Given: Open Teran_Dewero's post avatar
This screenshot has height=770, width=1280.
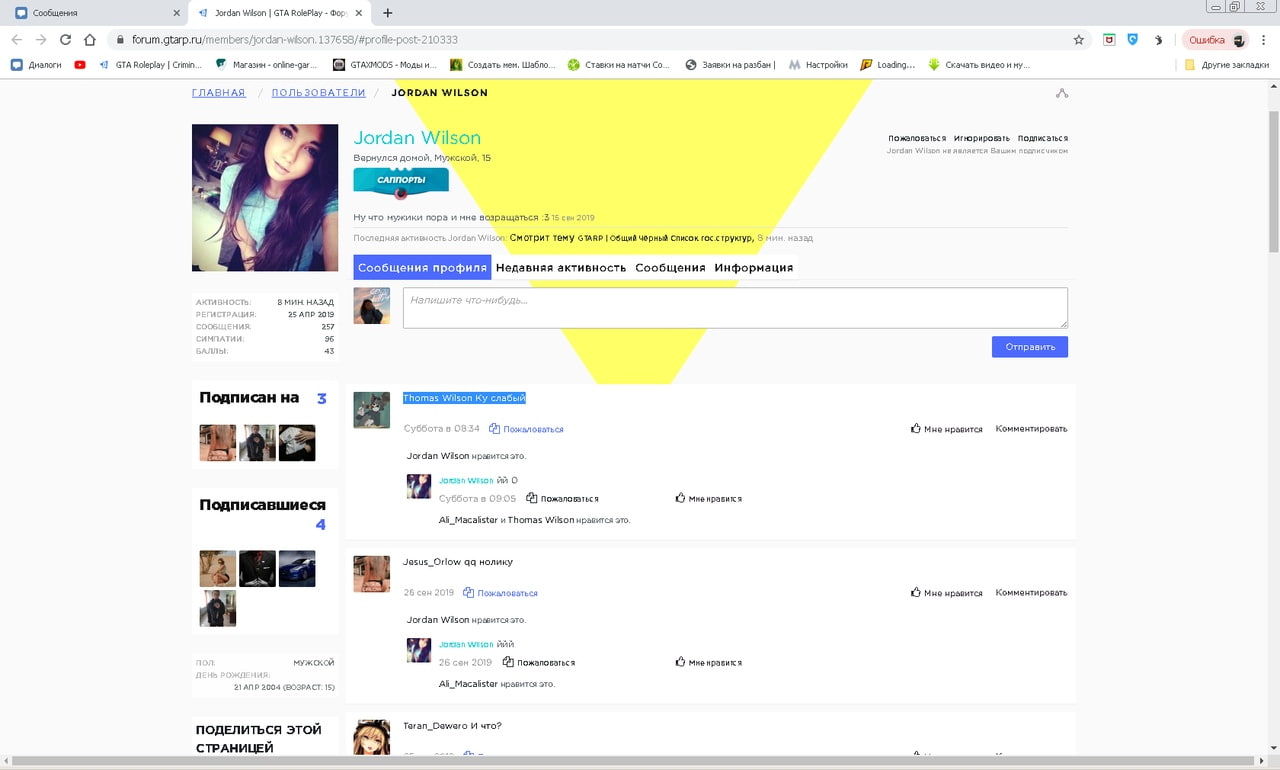Looking at the screenshot, I should pos(372,737).
